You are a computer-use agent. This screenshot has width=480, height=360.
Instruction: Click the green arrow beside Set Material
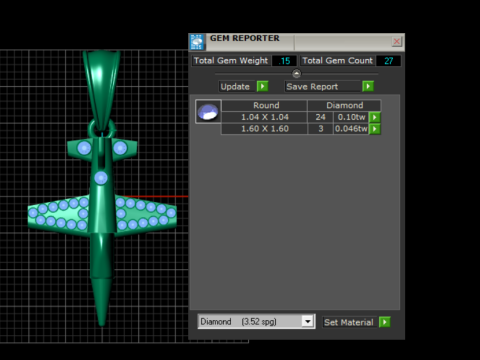(385, 322)
